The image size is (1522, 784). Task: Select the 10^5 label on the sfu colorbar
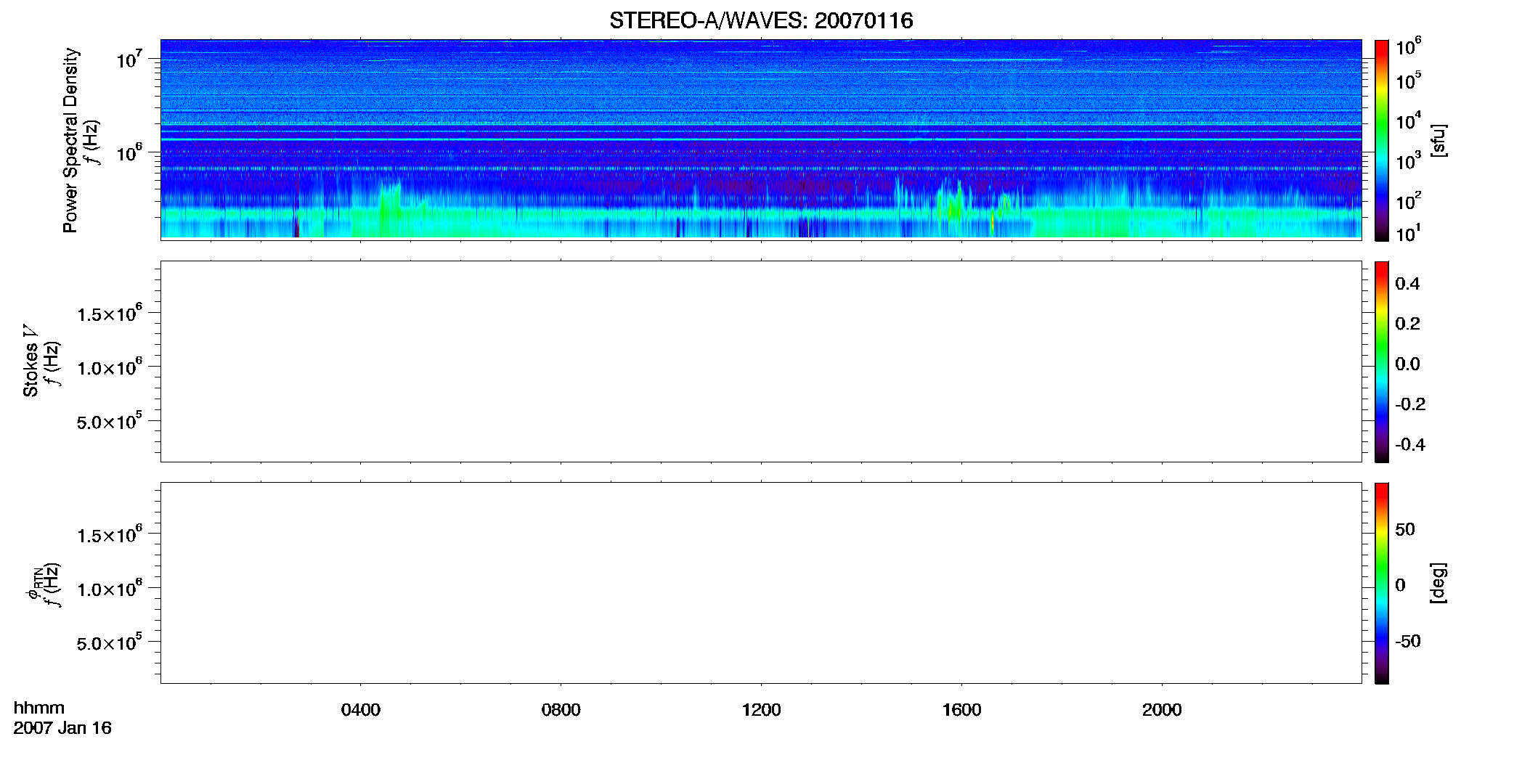1409,81
